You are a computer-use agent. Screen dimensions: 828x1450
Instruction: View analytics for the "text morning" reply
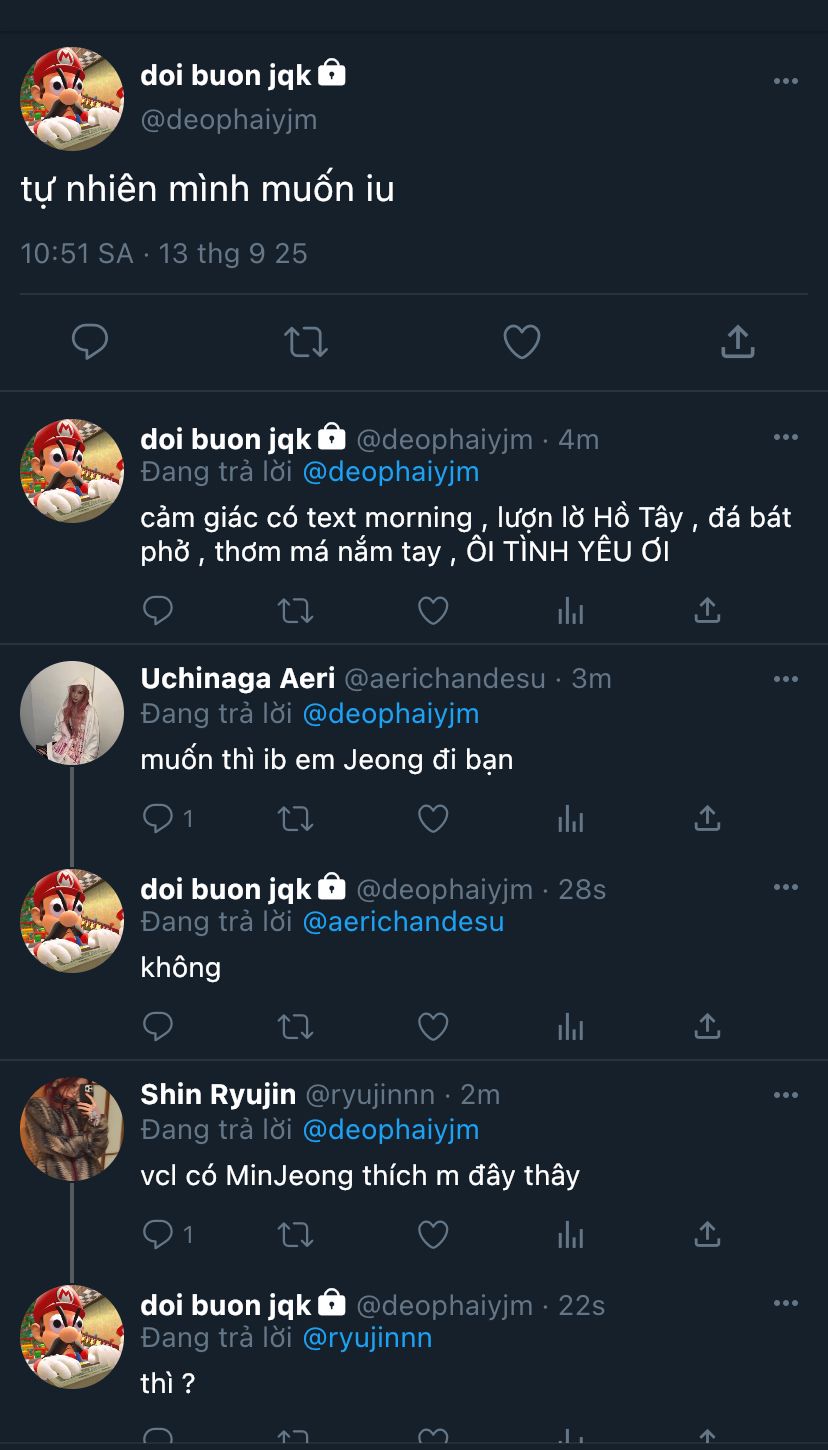[x=570, y=610]
